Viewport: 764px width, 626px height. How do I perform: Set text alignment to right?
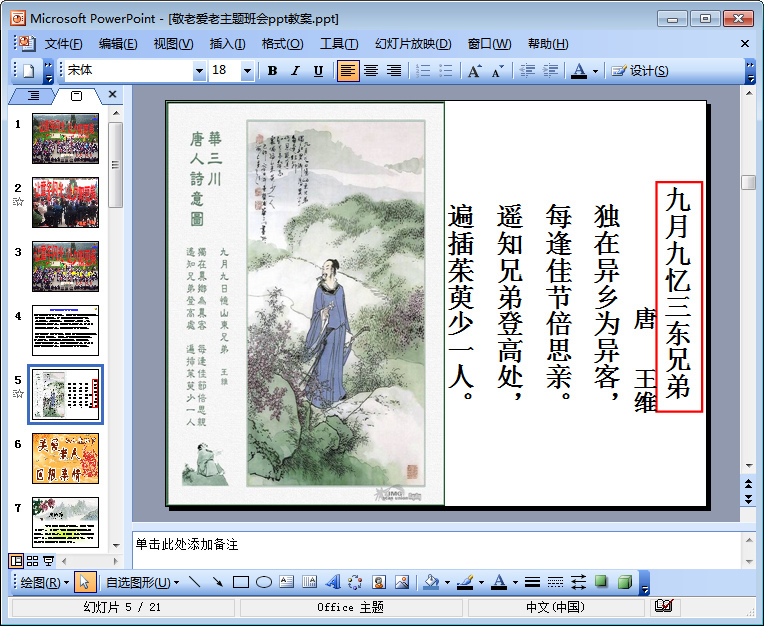(x=394, y=71)
